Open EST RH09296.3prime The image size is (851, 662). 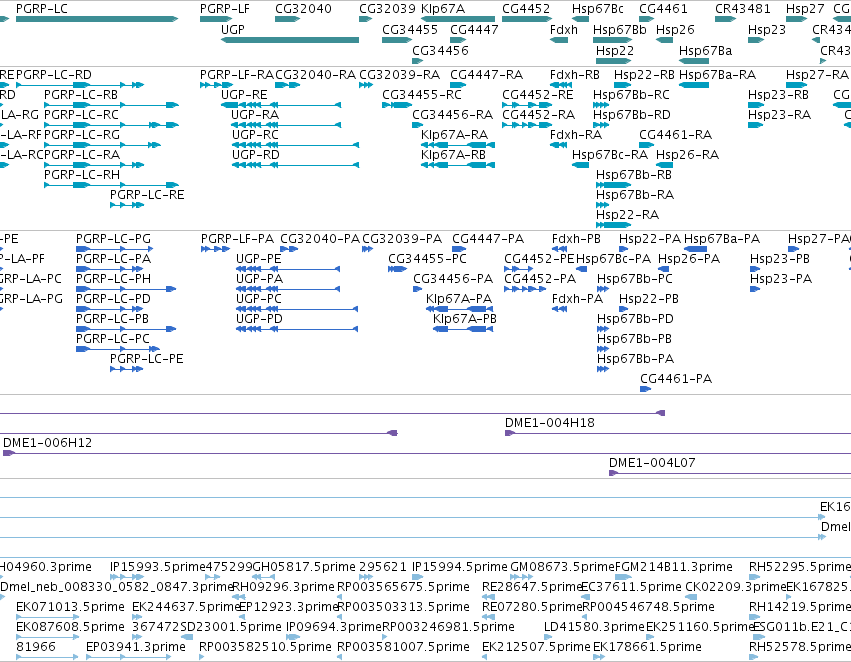click(283, 588)
